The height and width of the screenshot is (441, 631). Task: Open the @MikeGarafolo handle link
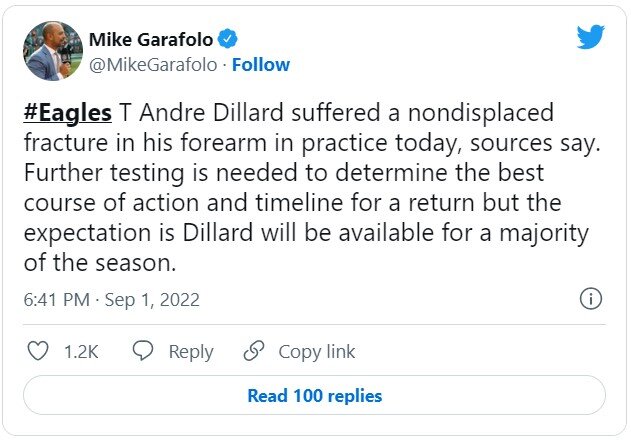click(x=154, y=65)
